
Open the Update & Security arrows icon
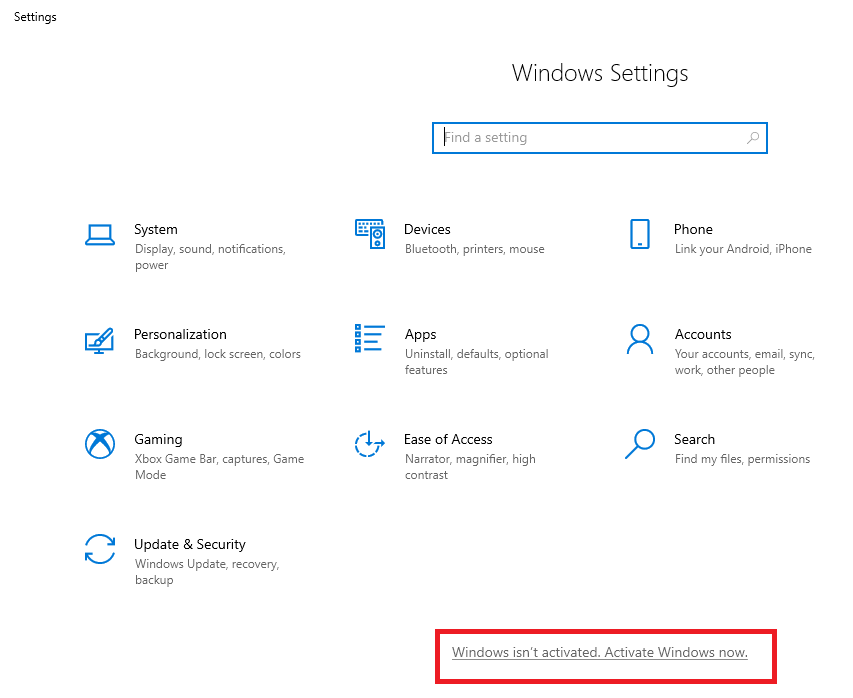(99, 549)
